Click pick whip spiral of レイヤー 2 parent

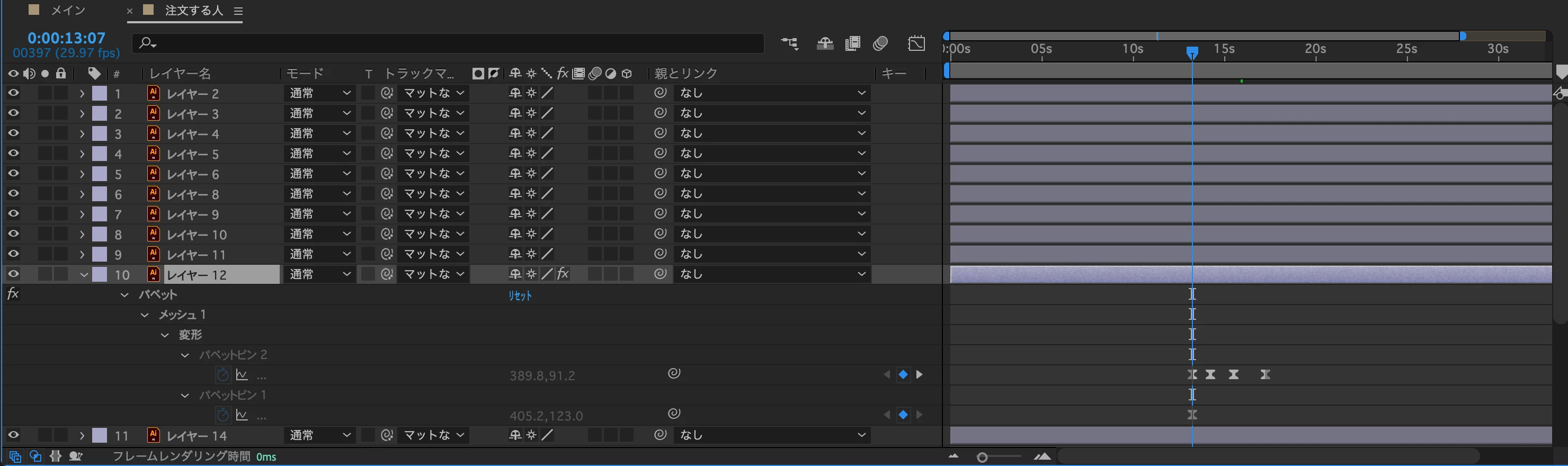tap(661, 93)
